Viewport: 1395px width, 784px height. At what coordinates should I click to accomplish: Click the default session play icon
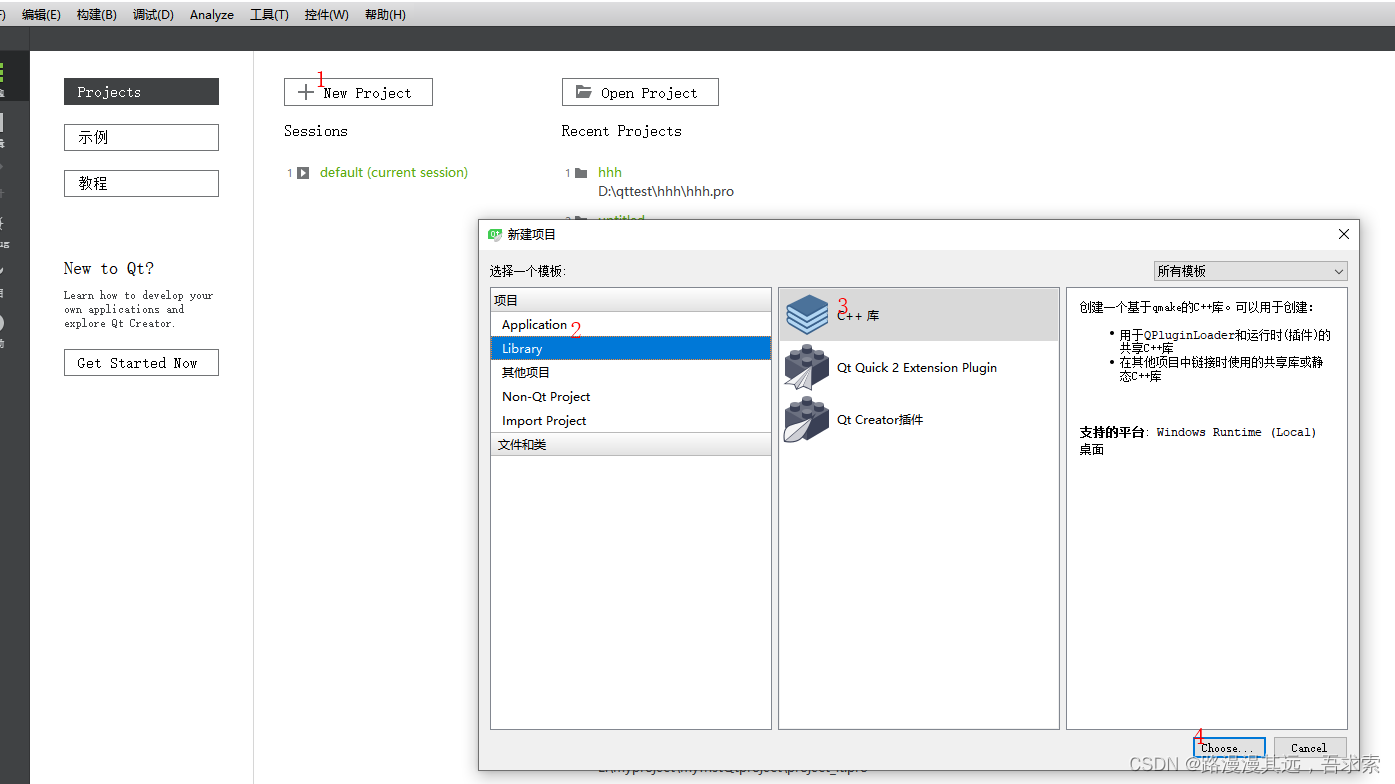click(303, 173)
